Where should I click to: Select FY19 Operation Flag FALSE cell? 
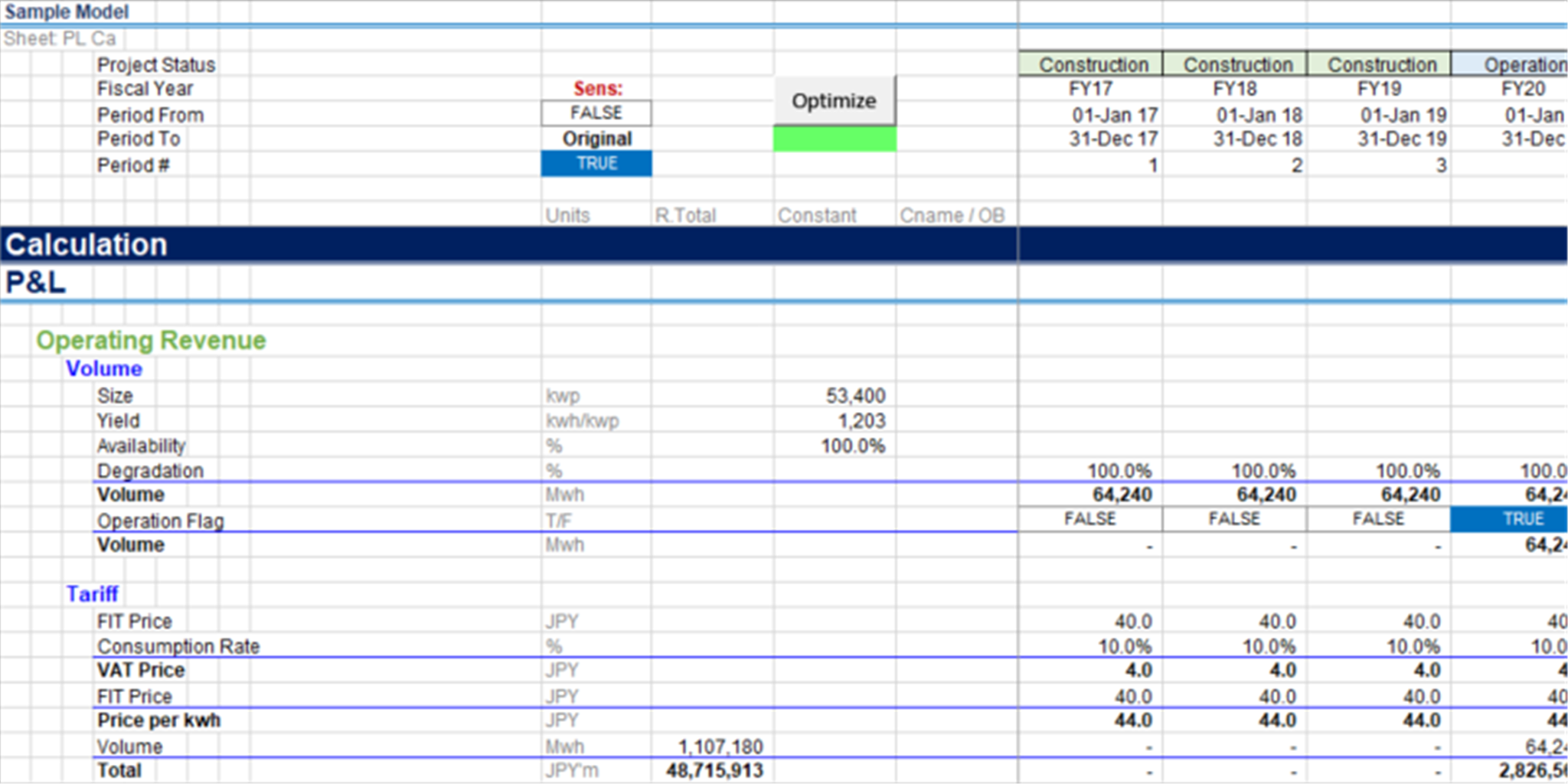pos(1378,518)
